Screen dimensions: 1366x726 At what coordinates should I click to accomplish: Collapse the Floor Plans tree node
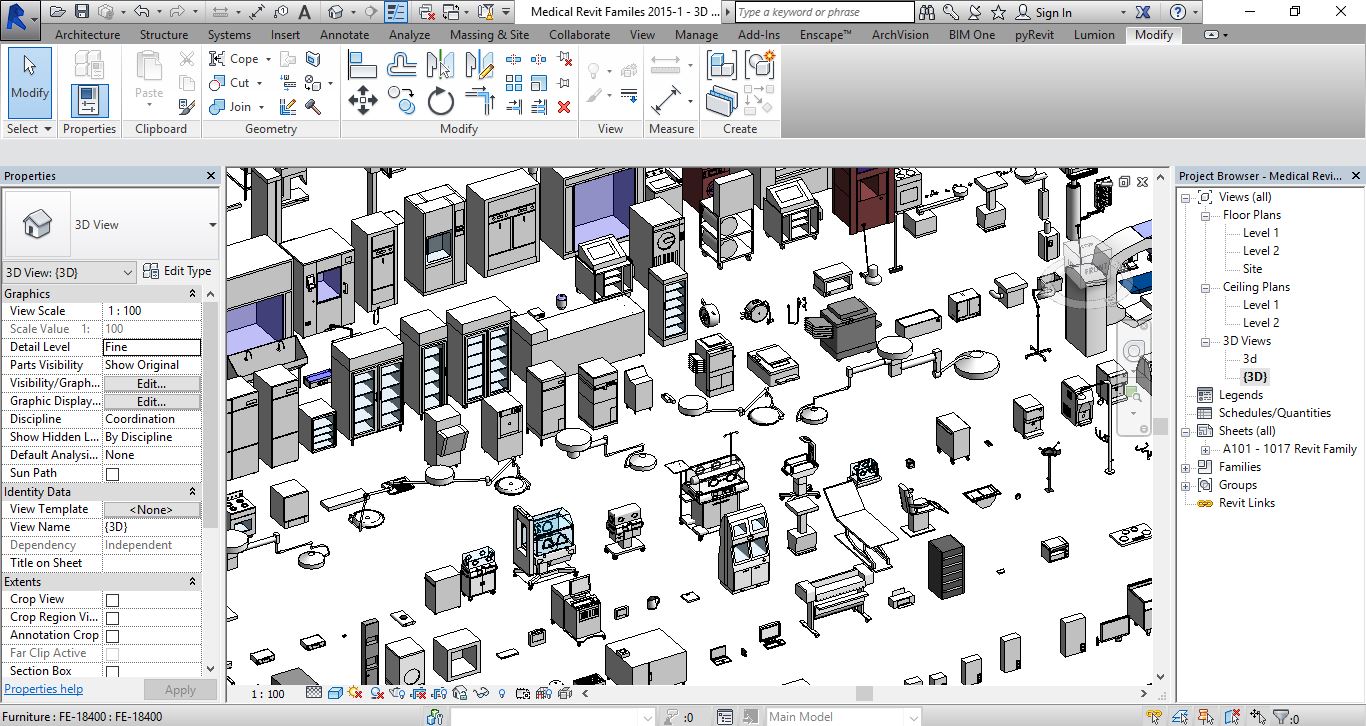[1204, 215]
